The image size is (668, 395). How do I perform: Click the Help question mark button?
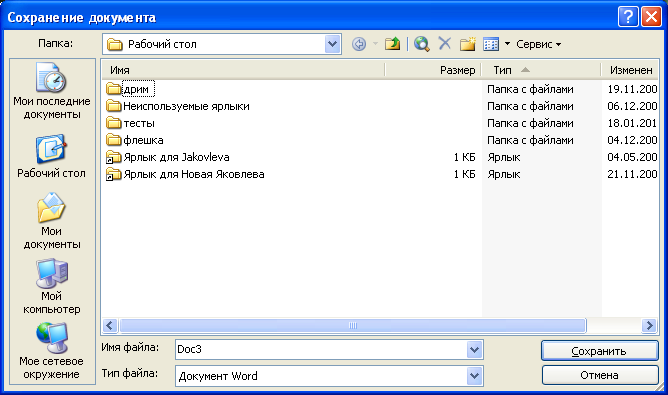[x=628, y=17]
